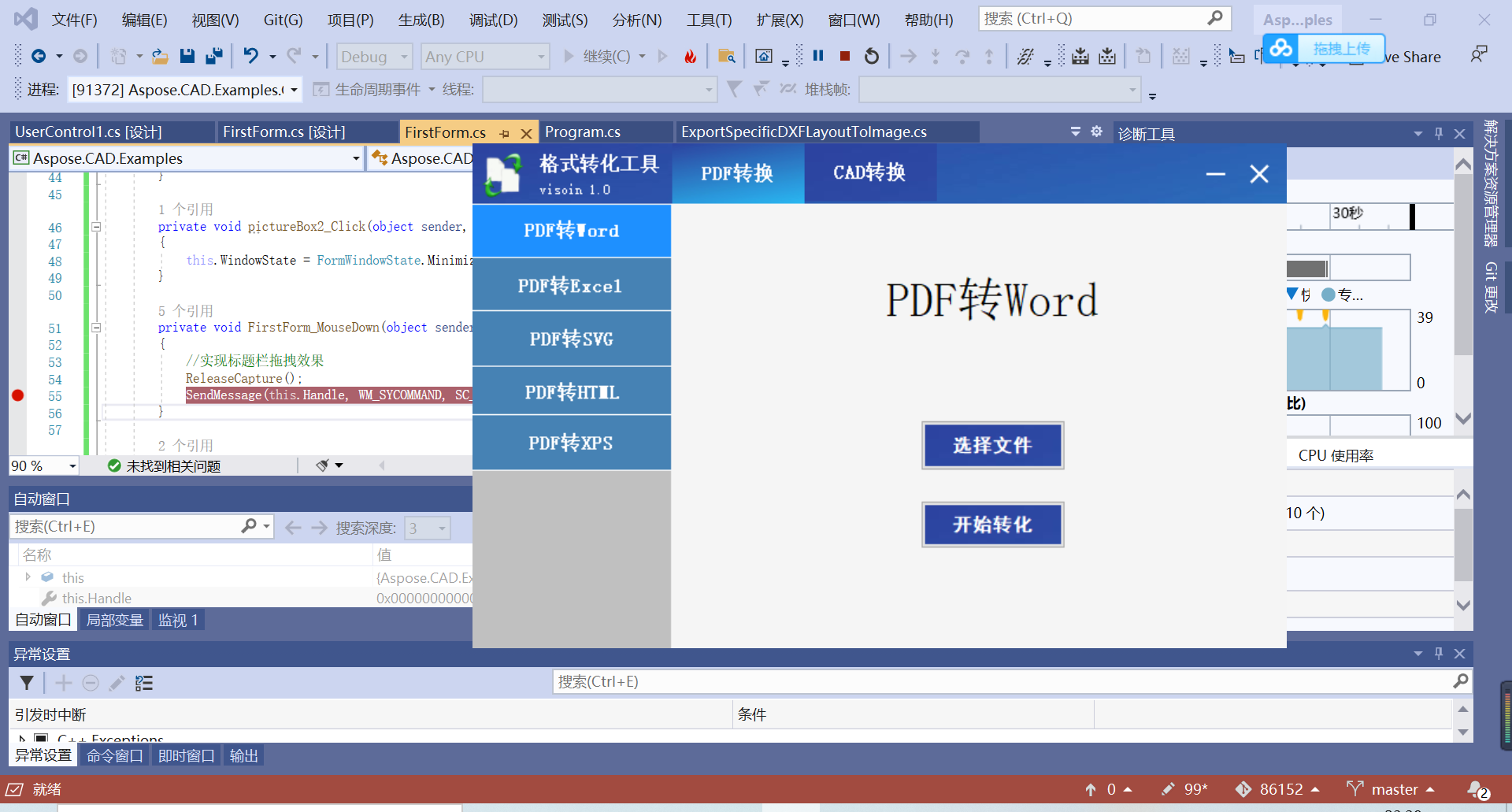
Task: Toggle auto-hide pin on diagnostic tools panel
Action: tap(1439, 133)
